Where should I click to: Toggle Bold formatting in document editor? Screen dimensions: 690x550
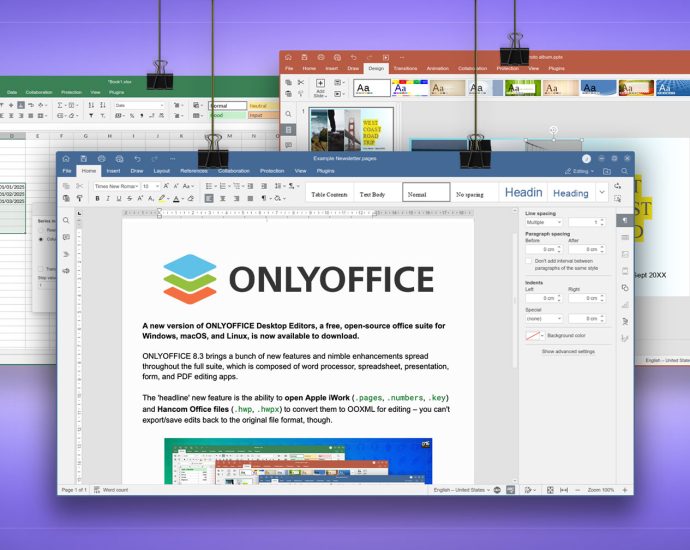pyautogui.click(x=97, y=198)
